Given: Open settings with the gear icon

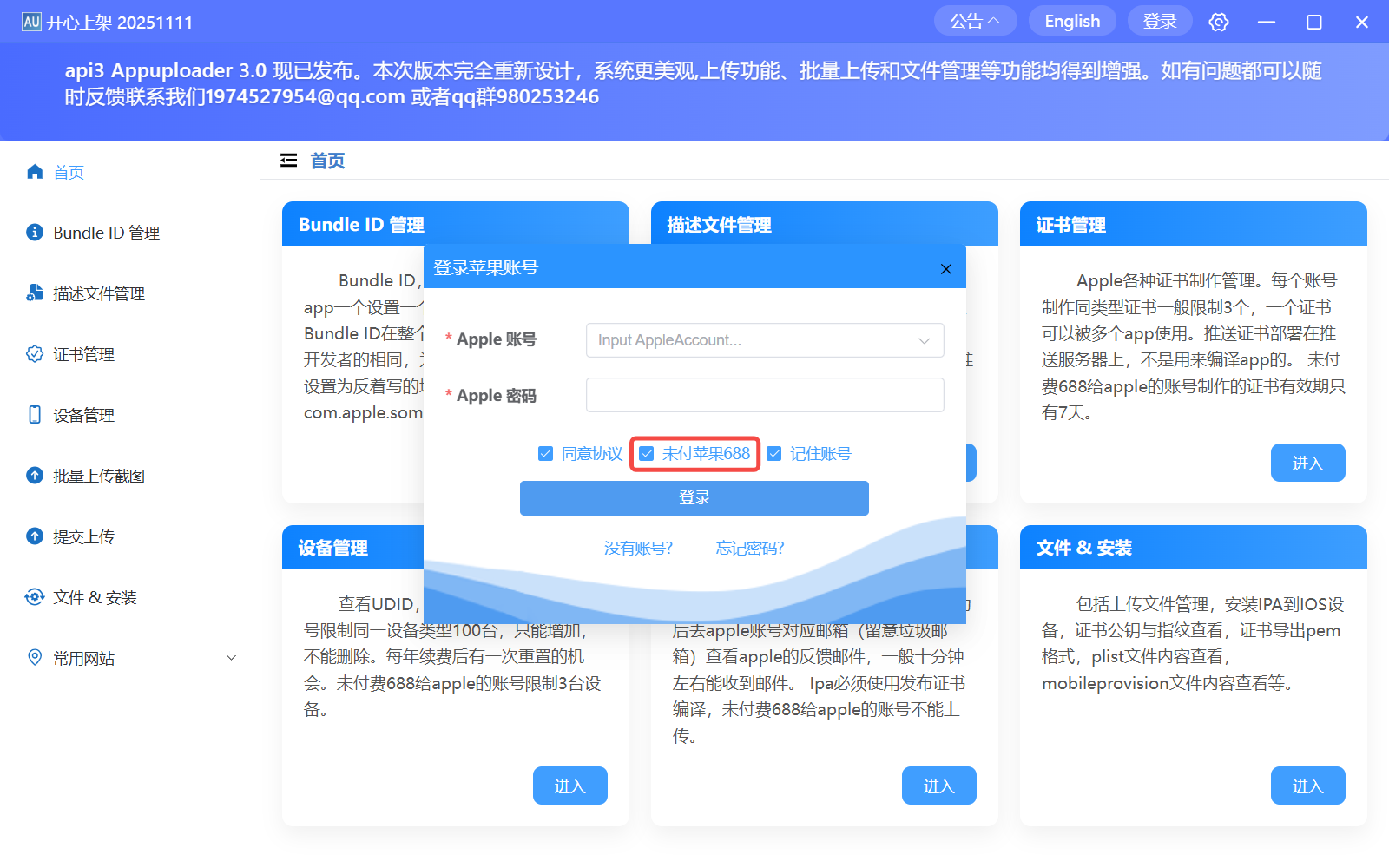Looking at the screenshot, I should (1218, 21).
